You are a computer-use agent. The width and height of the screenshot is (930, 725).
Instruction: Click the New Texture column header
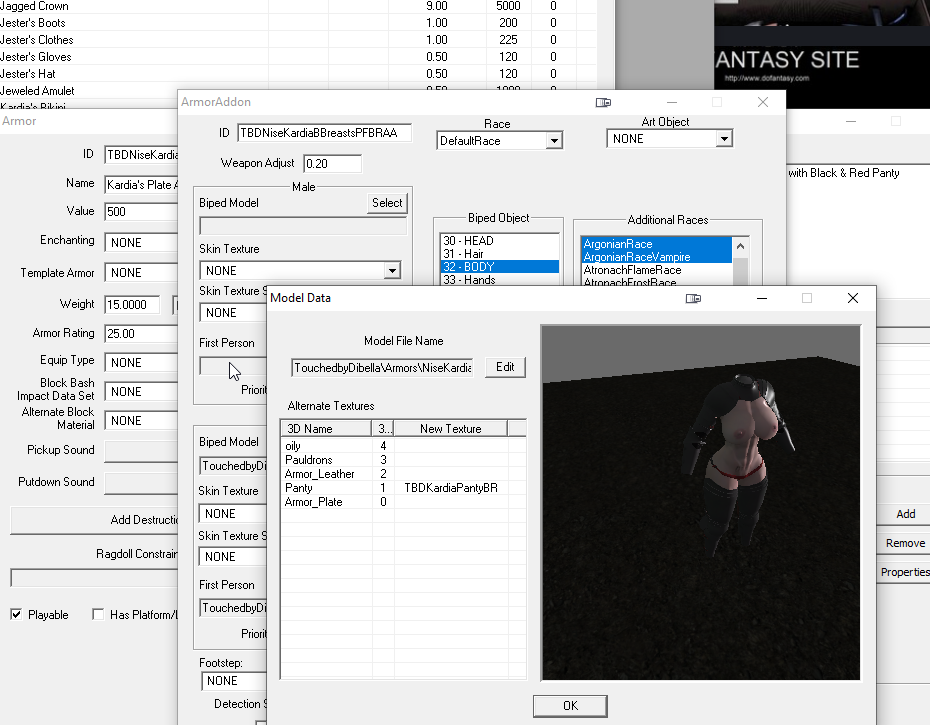click(x=451, y=428)
